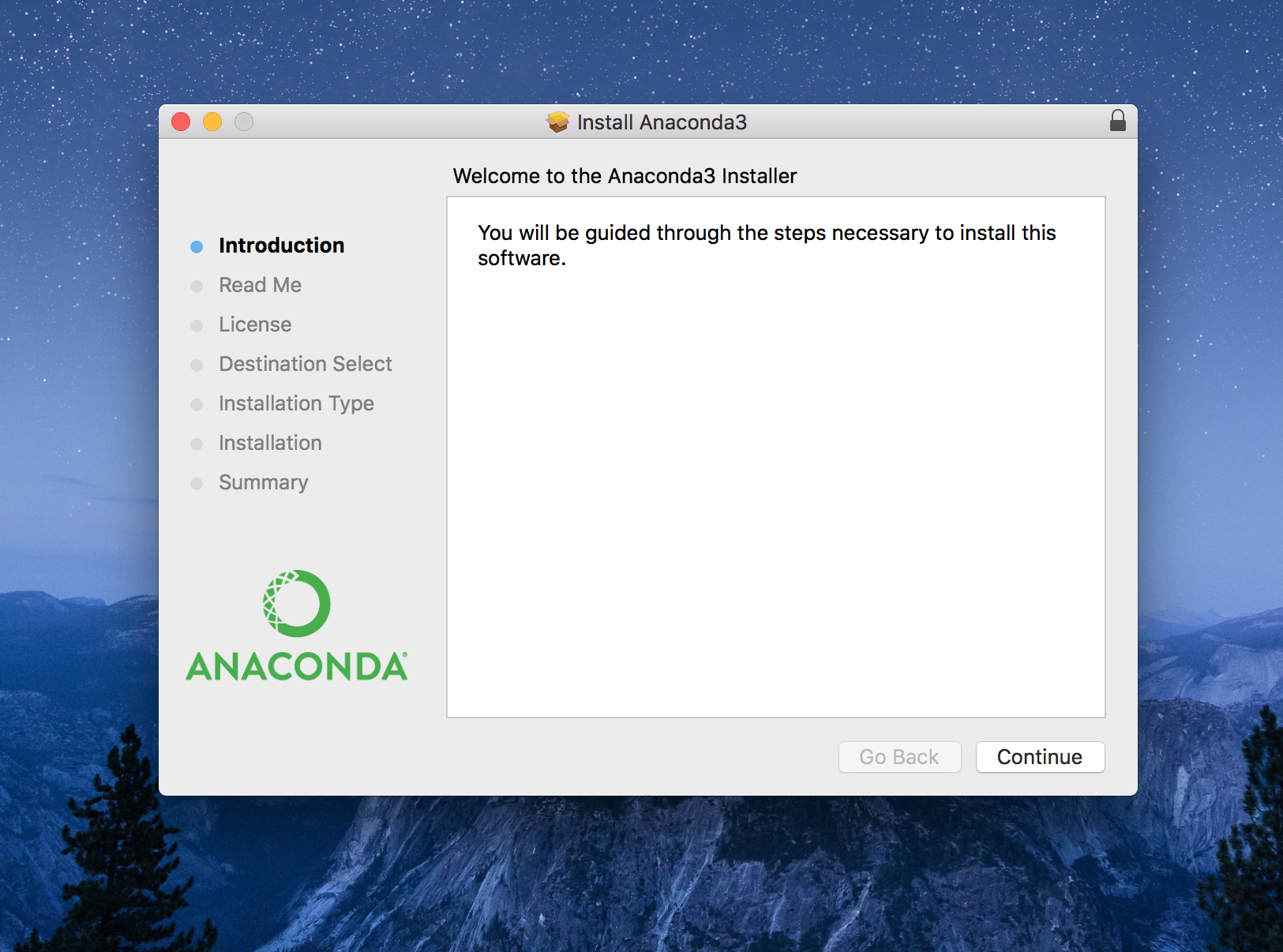Viewport: 1283px width, 952px height.
Task: Select the Read Me step
Action: pyautogui.click(x=260, y=285)
